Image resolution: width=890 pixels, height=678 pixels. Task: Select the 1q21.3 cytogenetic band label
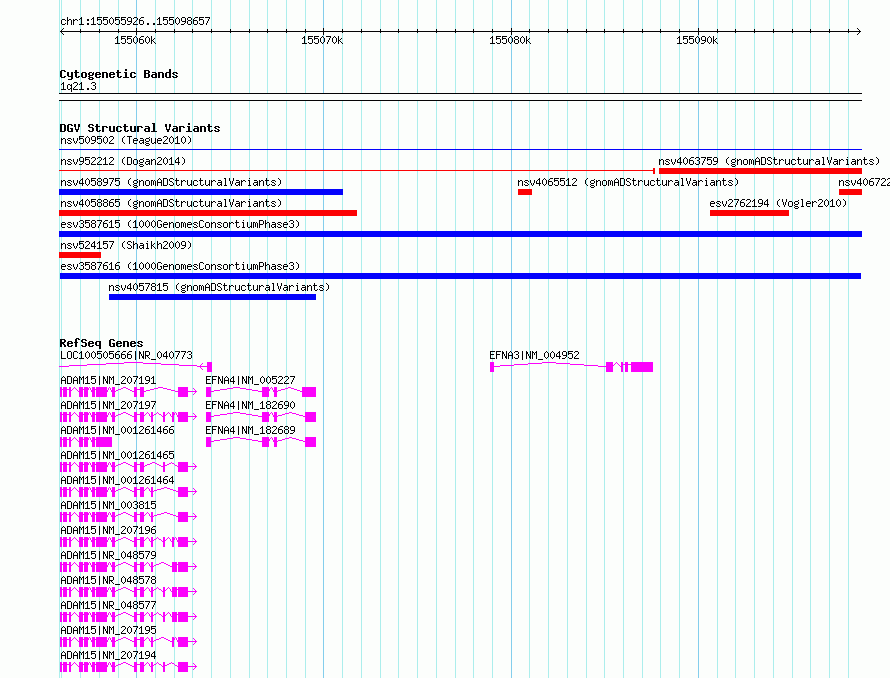pos(78,86)
